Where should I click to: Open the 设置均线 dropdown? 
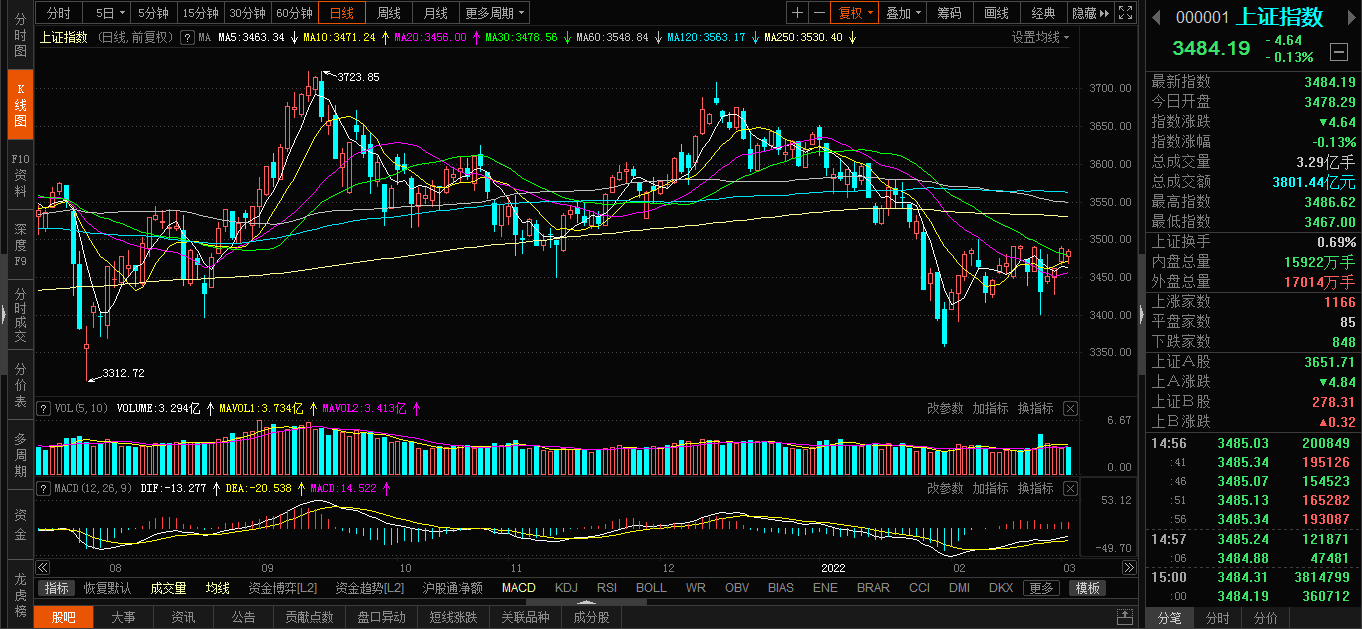[x=1040, y=37]
